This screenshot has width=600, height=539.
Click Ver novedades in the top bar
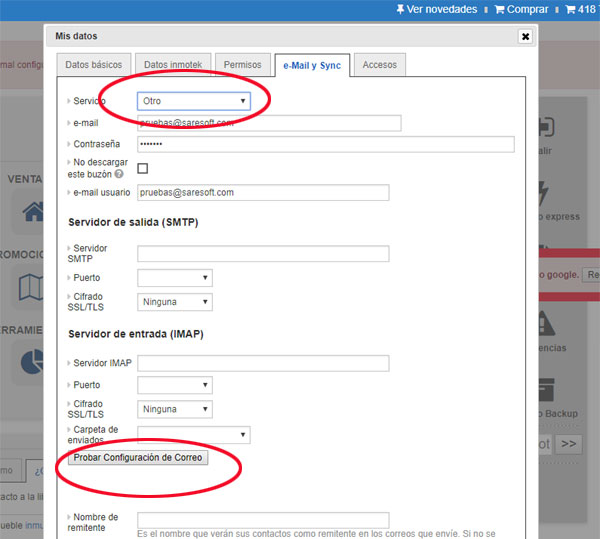tap(442, 9)
